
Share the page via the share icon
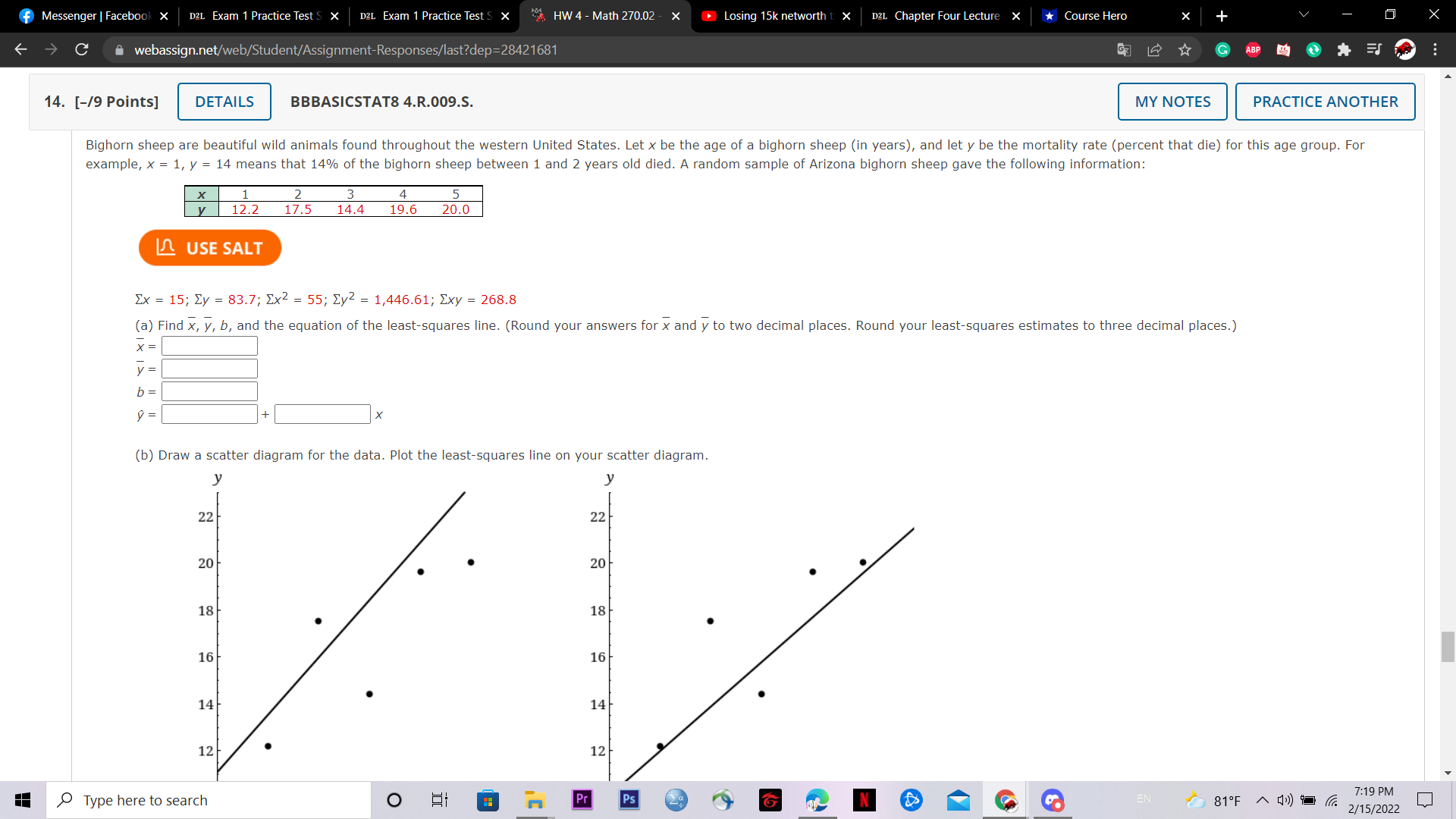[x=1154, y=49]
